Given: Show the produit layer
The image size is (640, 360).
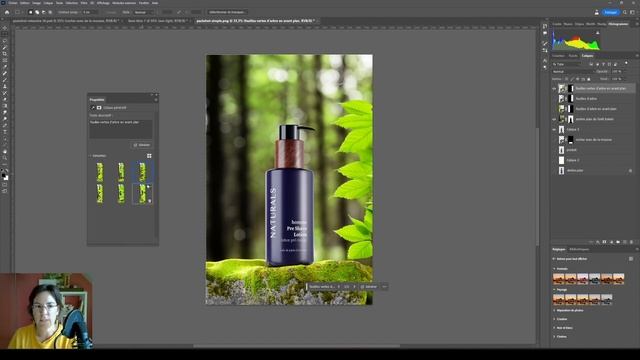Looking at the screenshot, I should [554, 150].
